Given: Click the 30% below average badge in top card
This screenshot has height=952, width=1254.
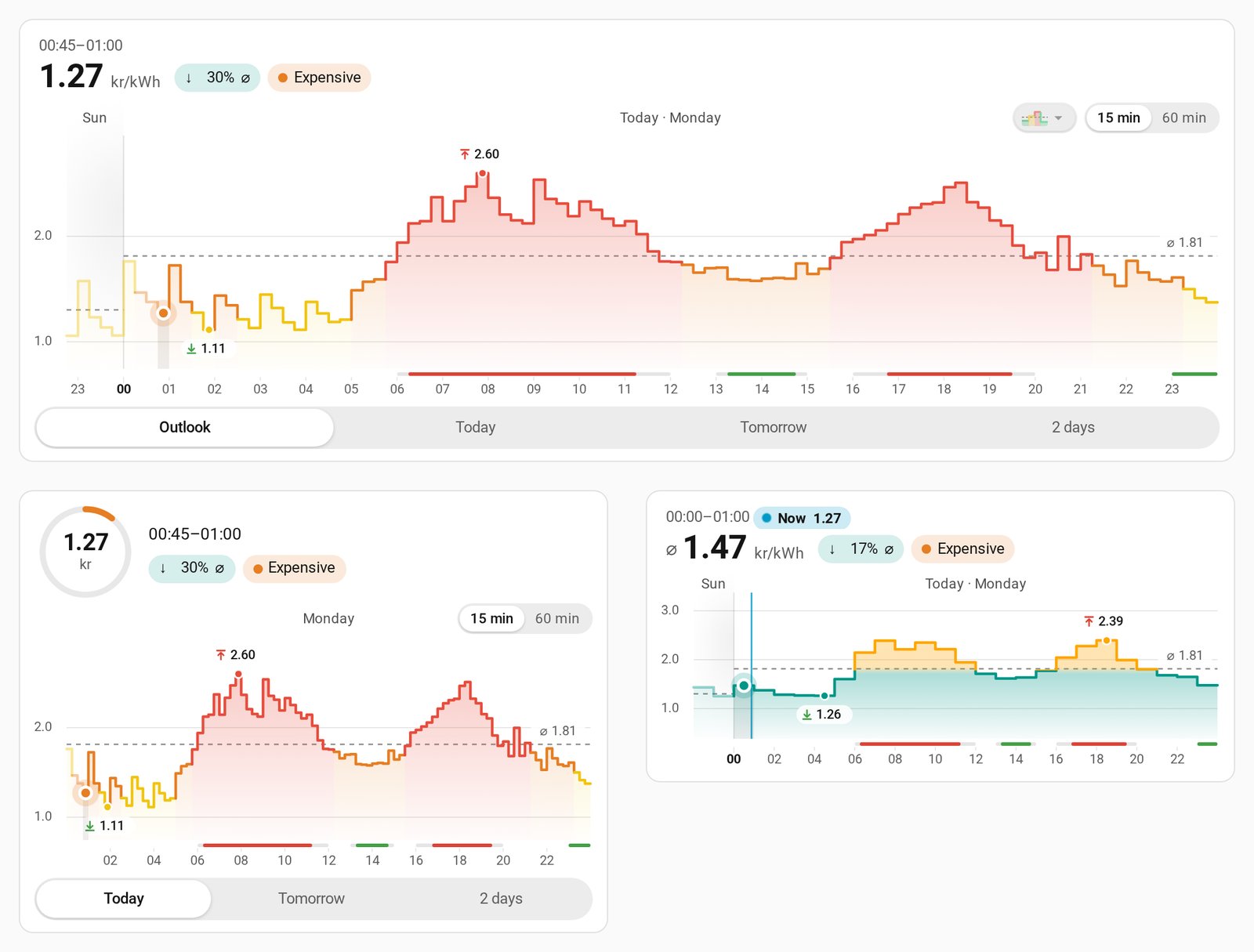Looking at the screenshot, I should coord(217,78).
